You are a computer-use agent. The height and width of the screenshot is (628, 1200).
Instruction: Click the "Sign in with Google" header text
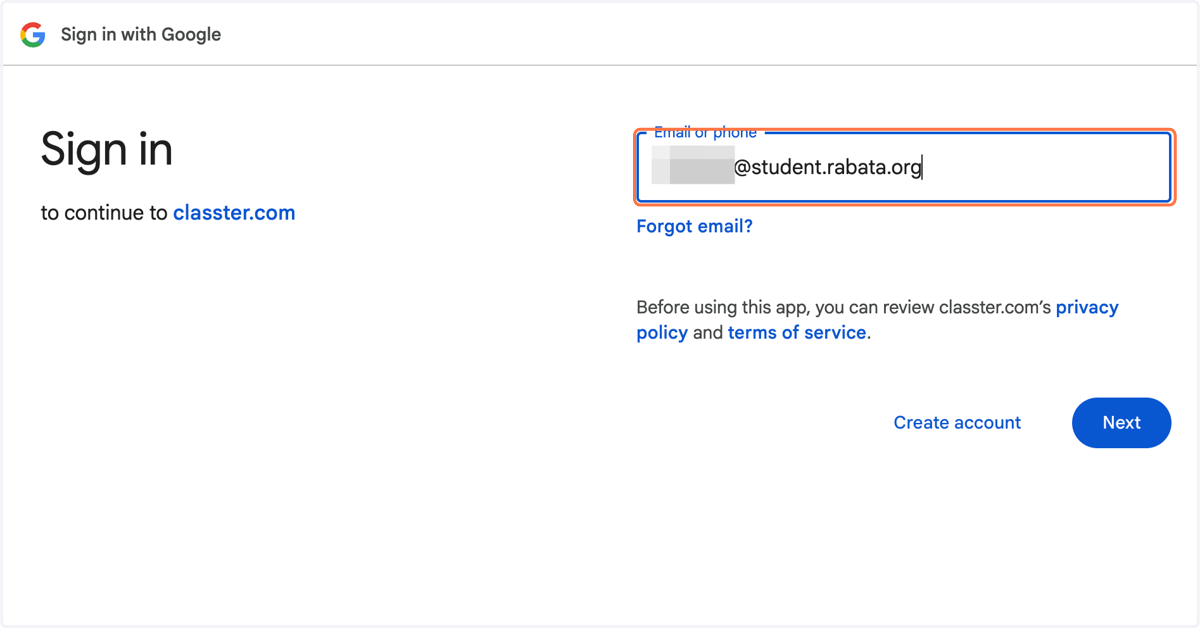pos(141,34)
